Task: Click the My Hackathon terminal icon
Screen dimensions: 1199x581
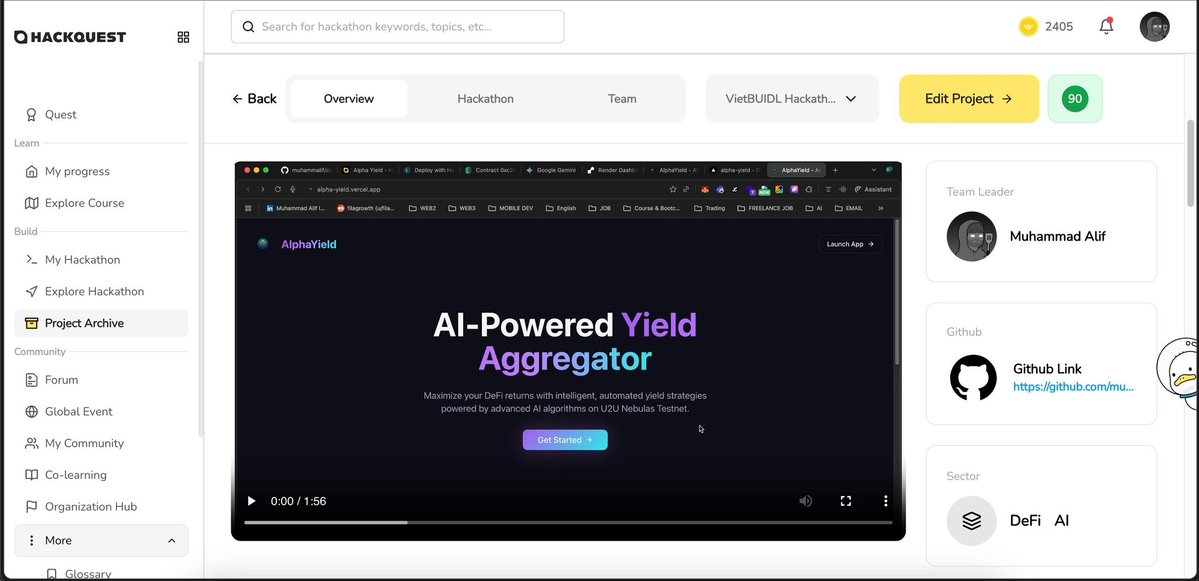Action: [x=31, y=259]
